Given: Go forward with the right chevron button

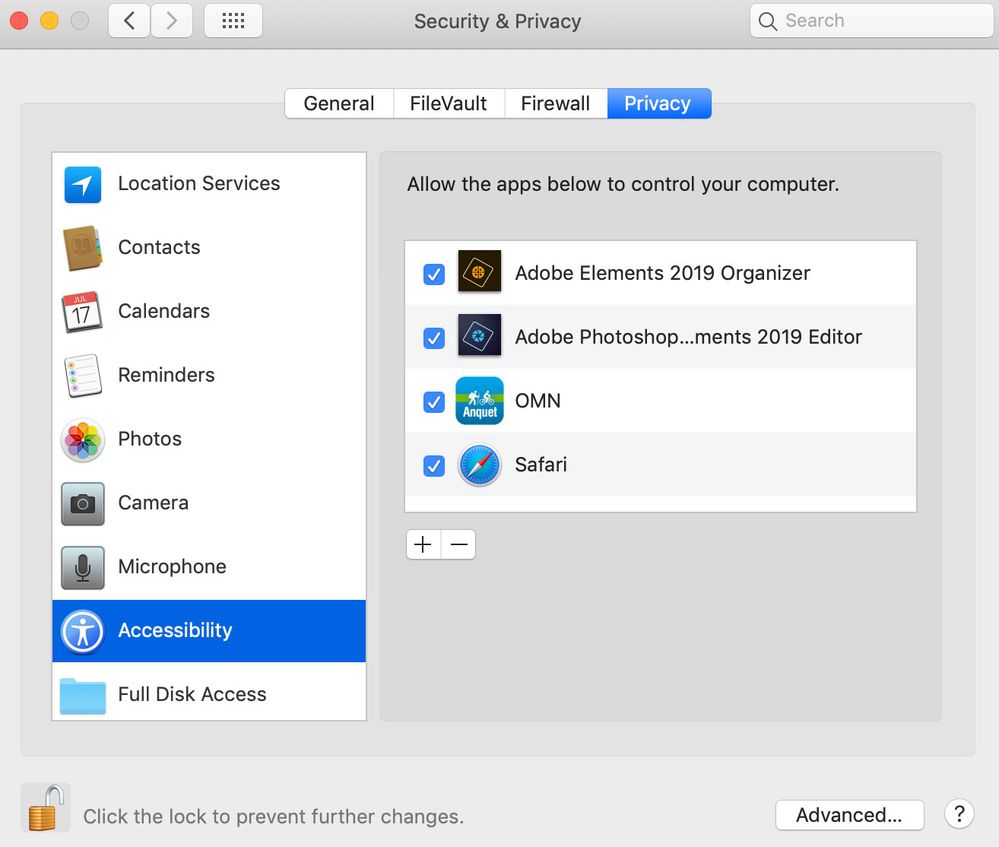Looking at the screenshot, I should click(x=171, y=20).
